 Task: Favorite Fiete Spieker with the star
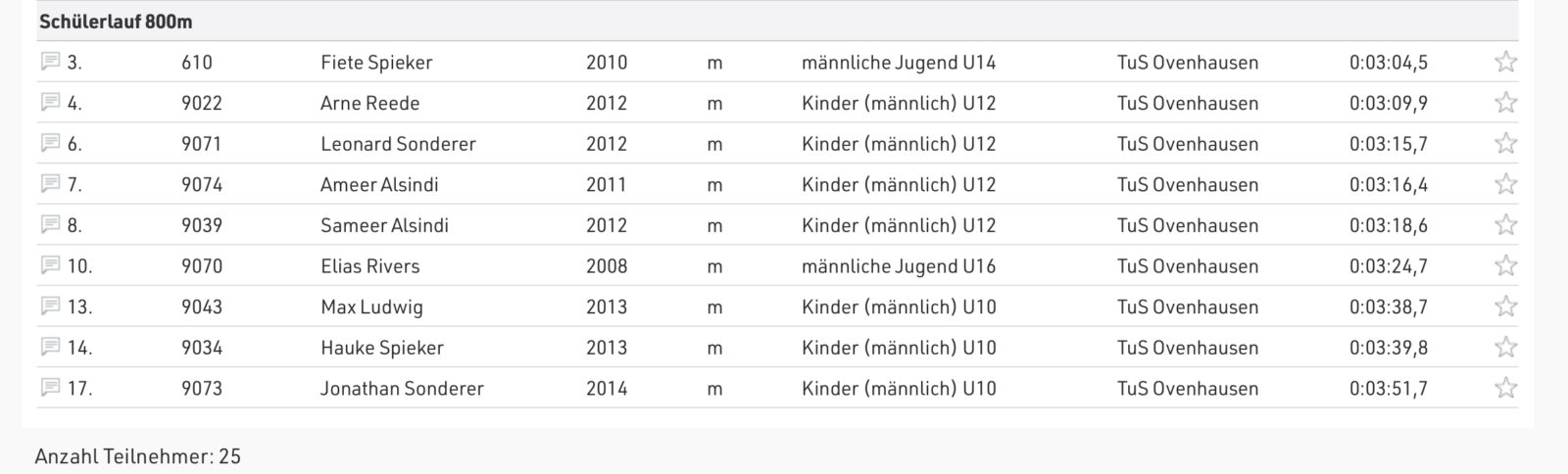[x=1506, y=62]
